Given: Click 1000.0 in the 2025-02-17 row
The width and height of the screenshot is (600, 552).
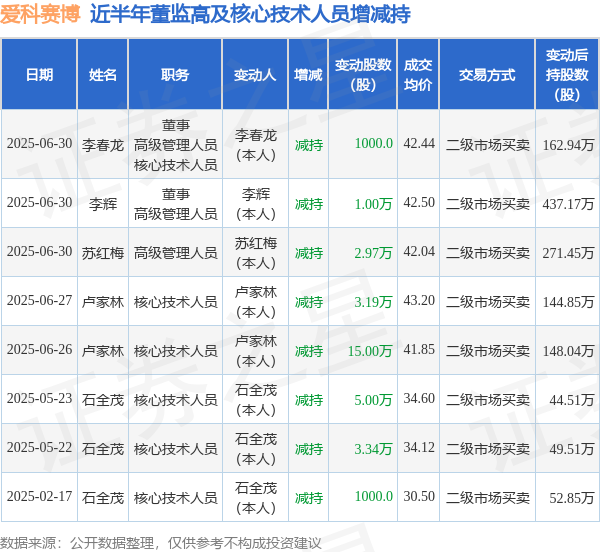Looking at the screenshot, I should click(374, 496).
